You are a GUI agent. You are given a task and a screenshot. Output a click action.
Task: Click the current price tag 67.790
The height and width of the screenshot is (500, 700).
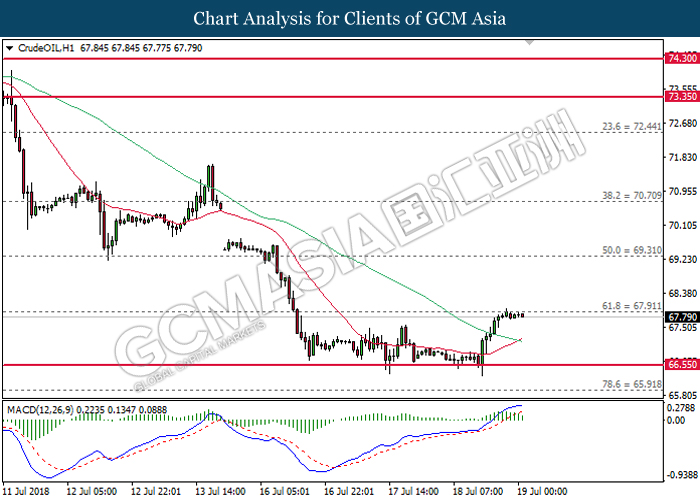[682, 317]
